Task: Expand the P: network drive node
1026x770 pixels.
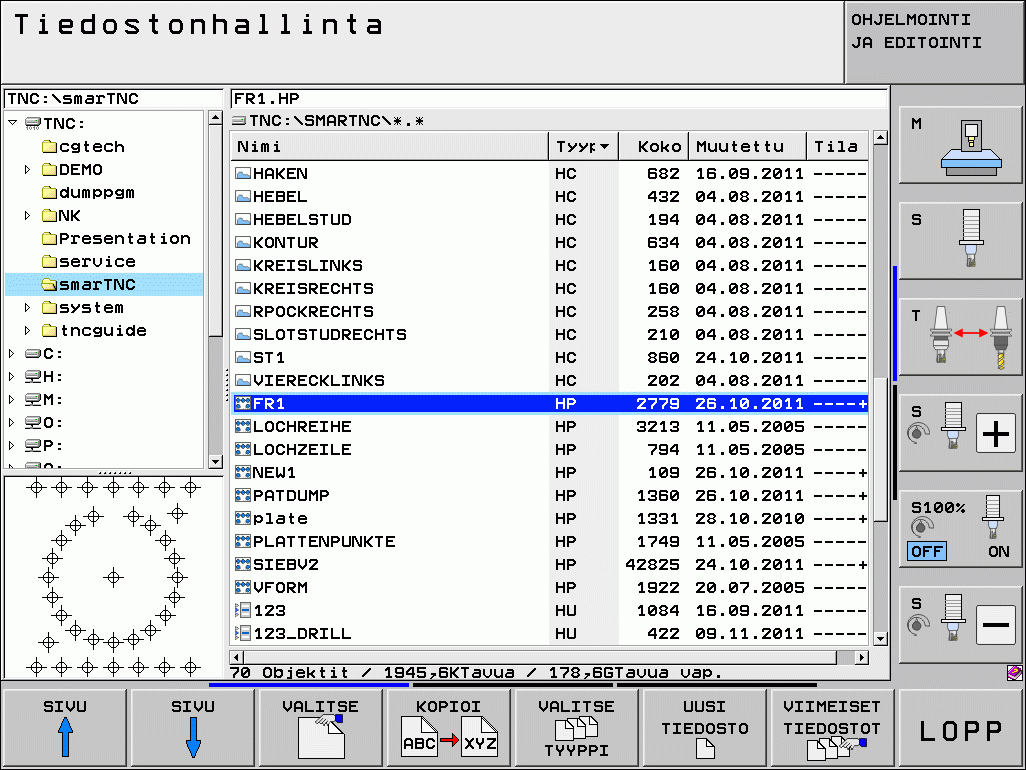Action: 12,446
